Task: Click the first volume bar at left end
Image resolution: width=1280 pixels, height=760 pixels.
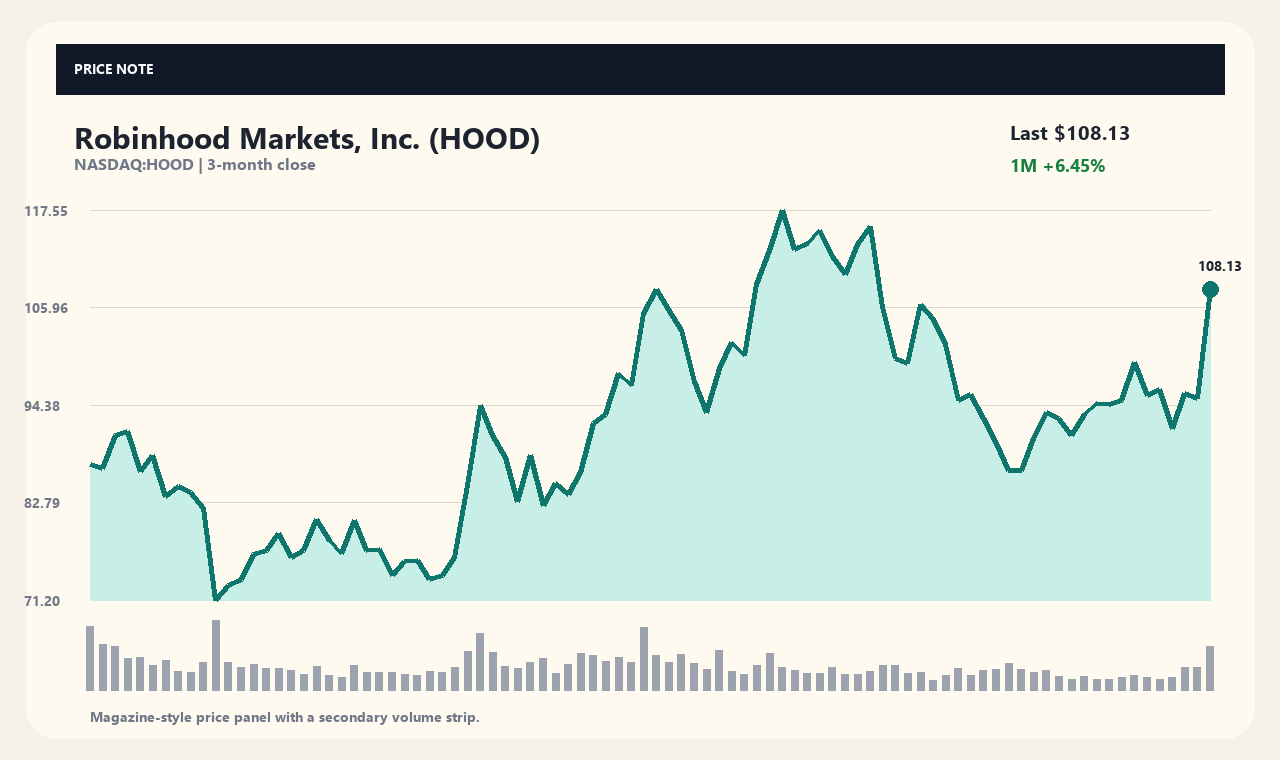Action: coord(90,658)
